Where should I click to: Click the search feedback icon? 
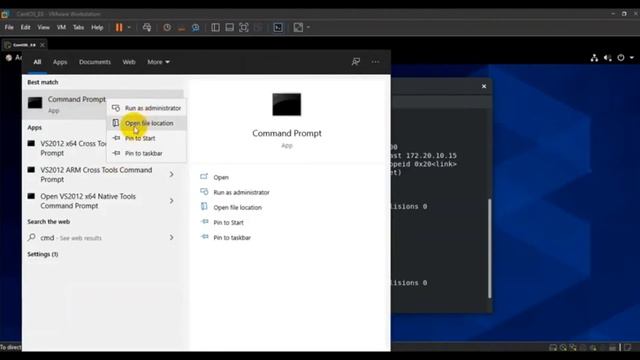pyautogui.click(x=356, y=62)
